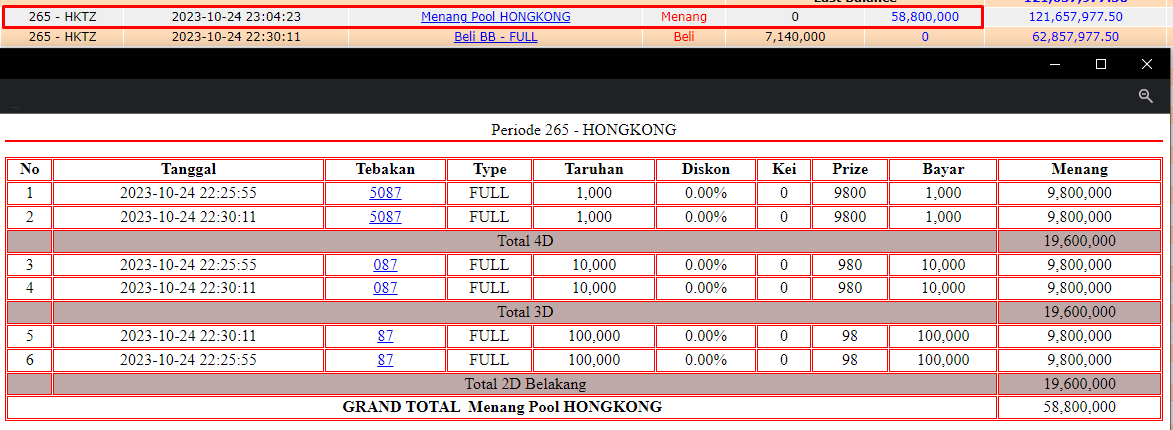Select the 7,140,000 amount in the Beli row
The image size is (1173, 430).
(794, 37)
